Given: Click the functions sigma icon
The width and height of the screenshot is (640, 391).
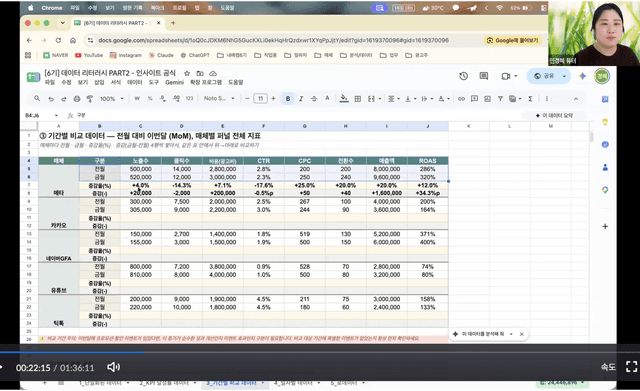Looking at the screenshot, I should pyautogui.click(x=530, y=98).
